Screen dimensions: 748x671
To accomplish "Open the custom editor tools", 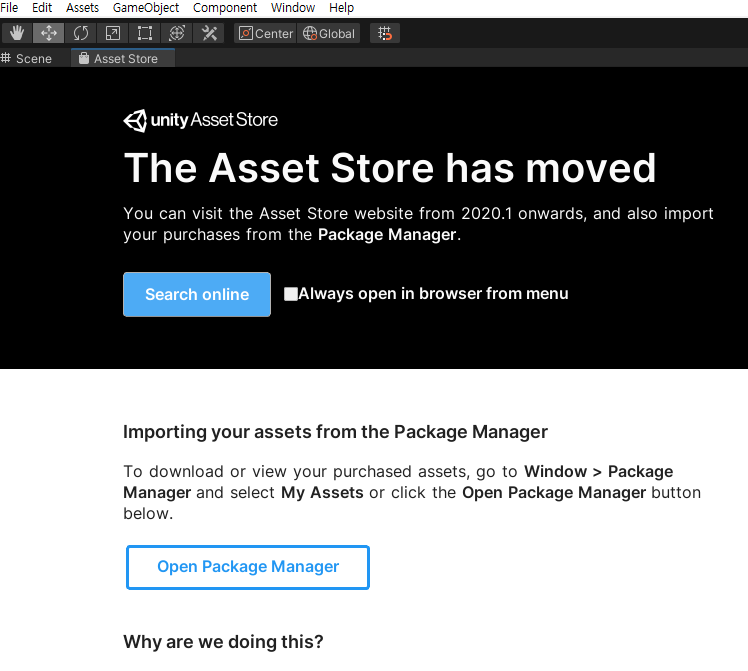I will tap(209, 33).
